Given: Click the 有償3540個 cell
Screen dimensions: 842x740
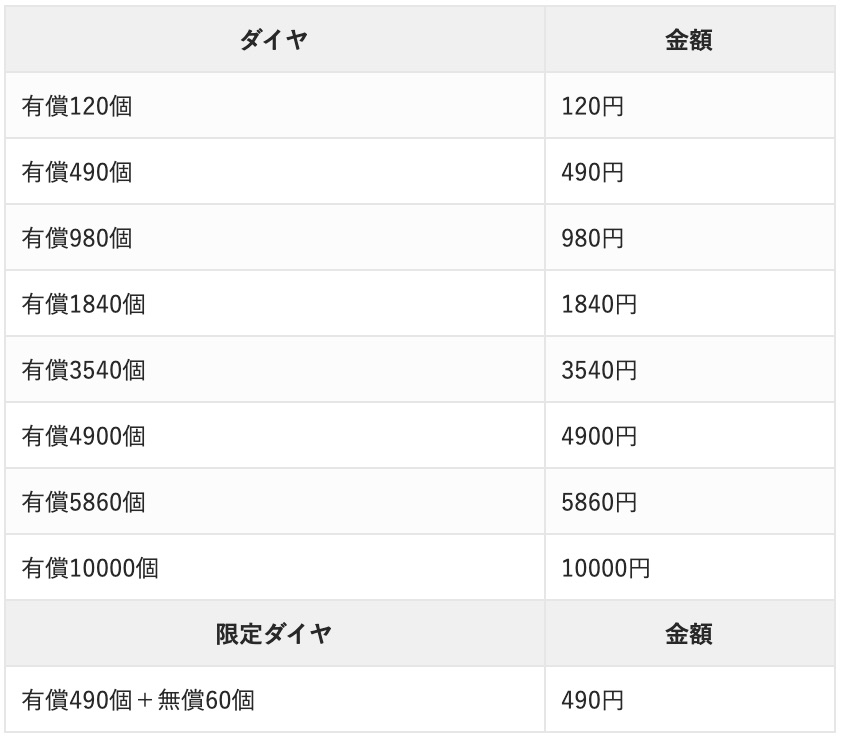Looking at the screenshot, I should tap(83, 370).
